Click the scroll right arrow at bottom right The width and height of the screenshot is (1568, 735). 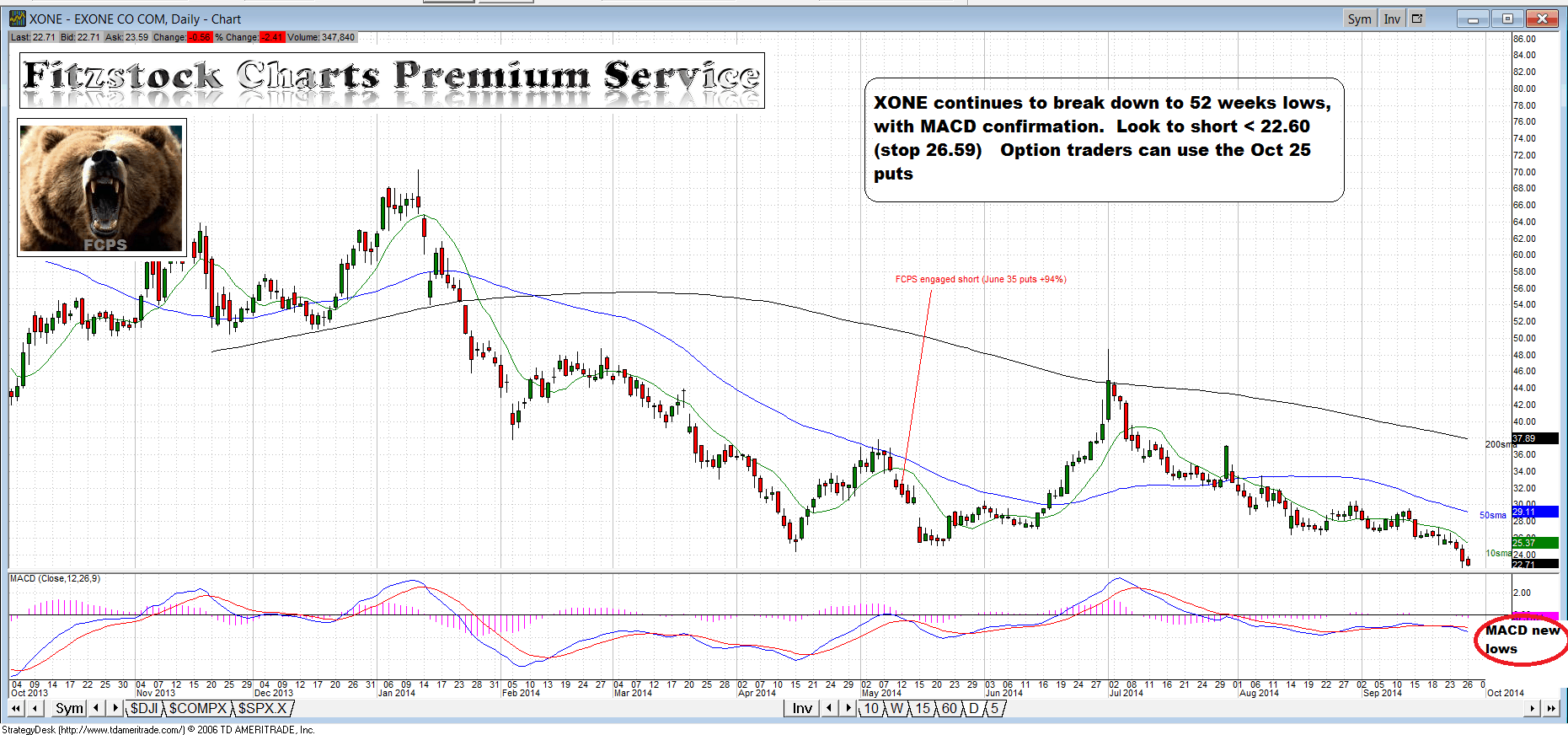pyautogui.click(x=1533, y=709)
